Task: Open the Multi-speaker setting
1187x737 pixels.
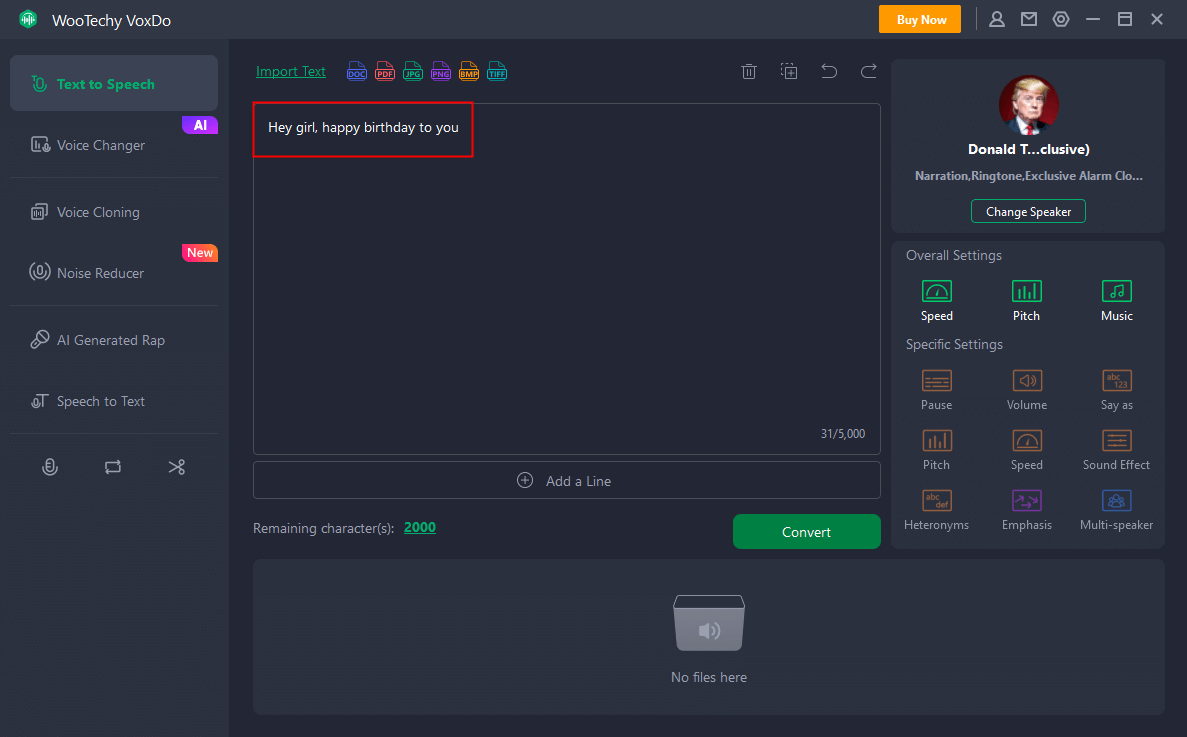Action: [1117, 509]
